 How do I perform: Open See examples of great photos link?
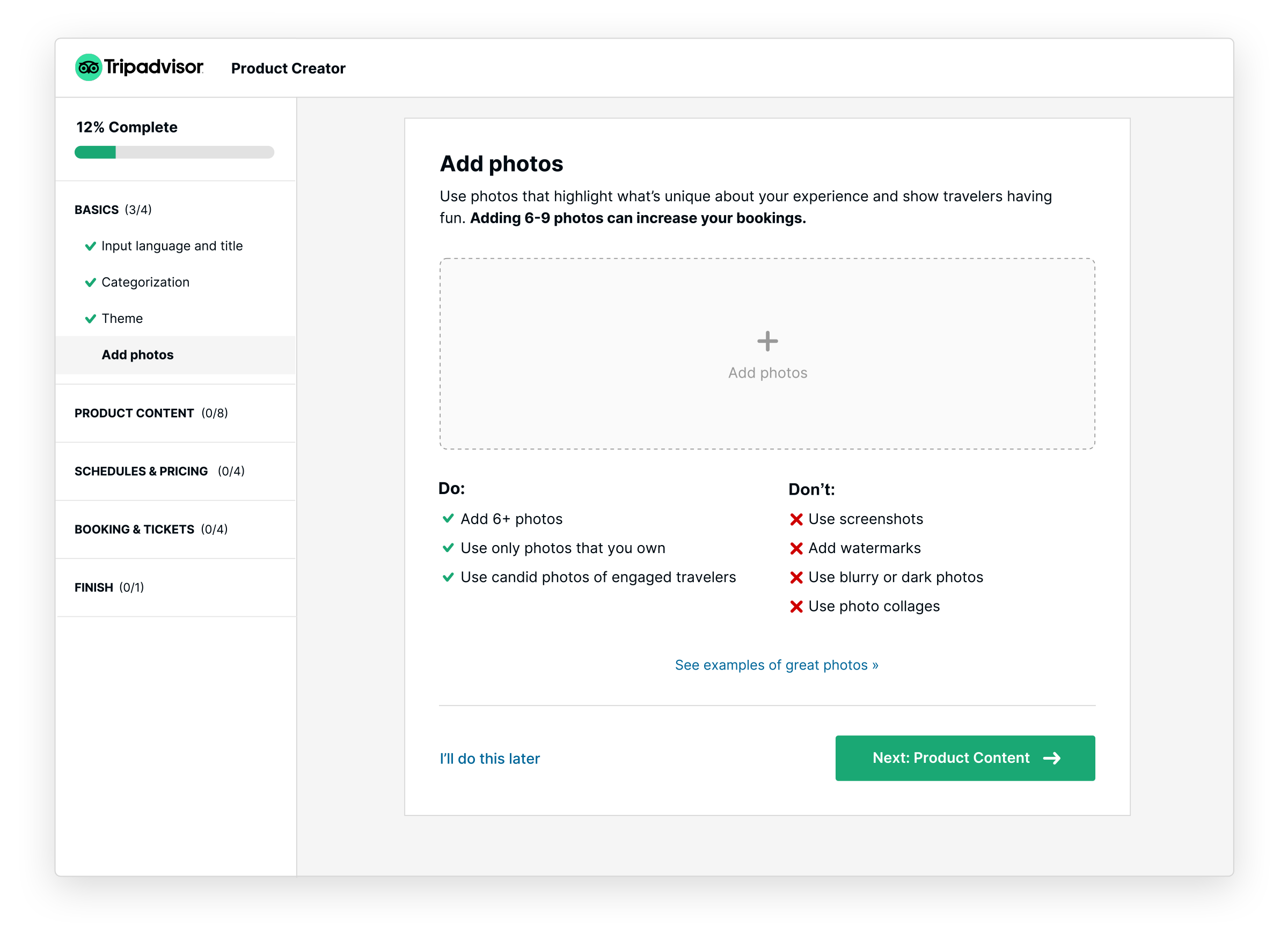[x=776, y=665]
